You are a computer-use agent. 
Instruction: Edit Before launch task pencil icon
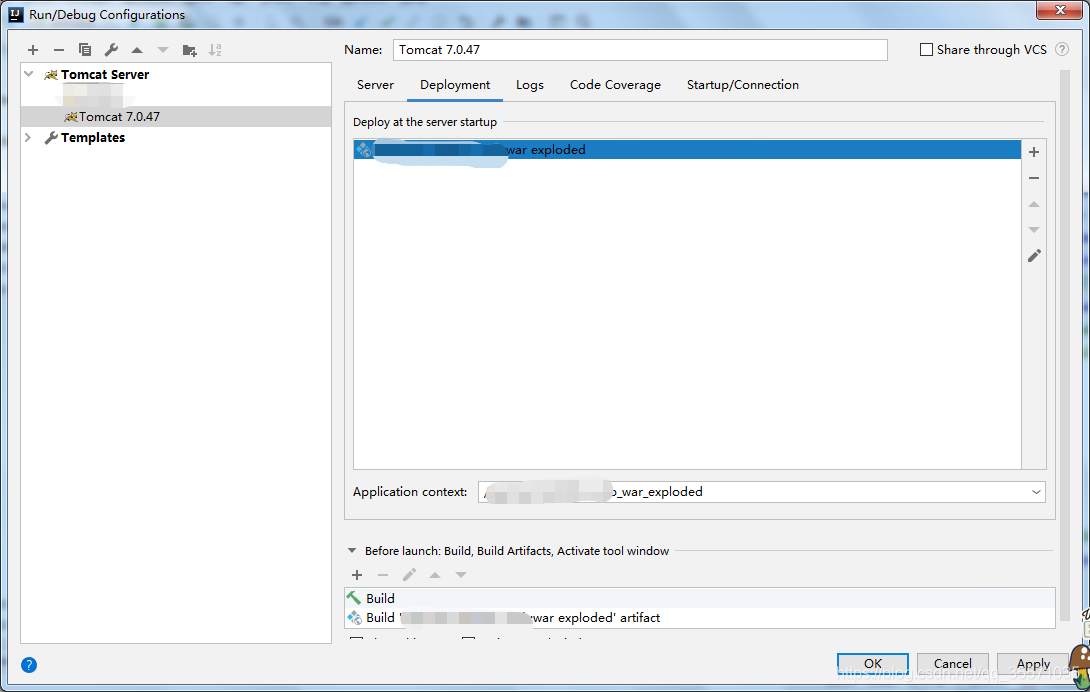pyautogui.click(x=409, y=574)
